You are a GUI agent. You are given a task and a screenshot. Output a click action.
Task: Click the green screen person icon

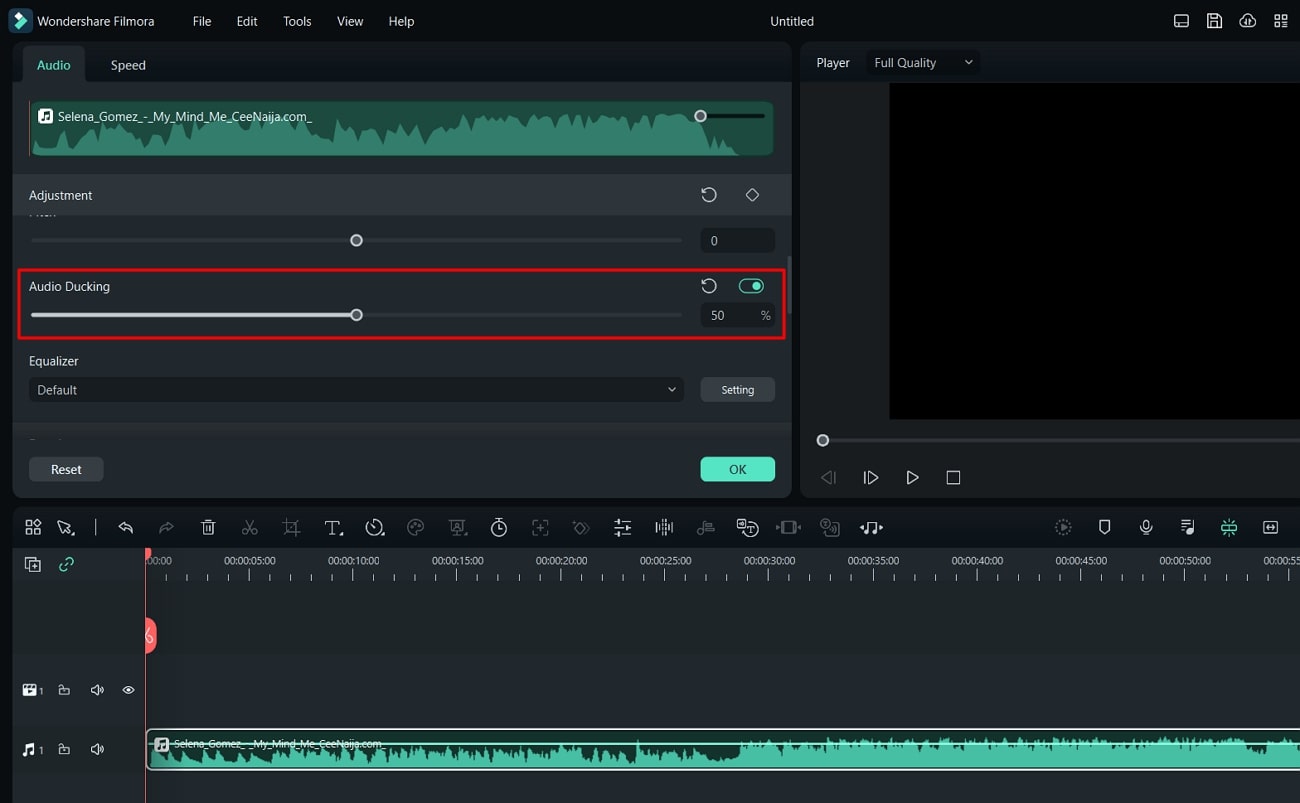(x=458, y=527)
